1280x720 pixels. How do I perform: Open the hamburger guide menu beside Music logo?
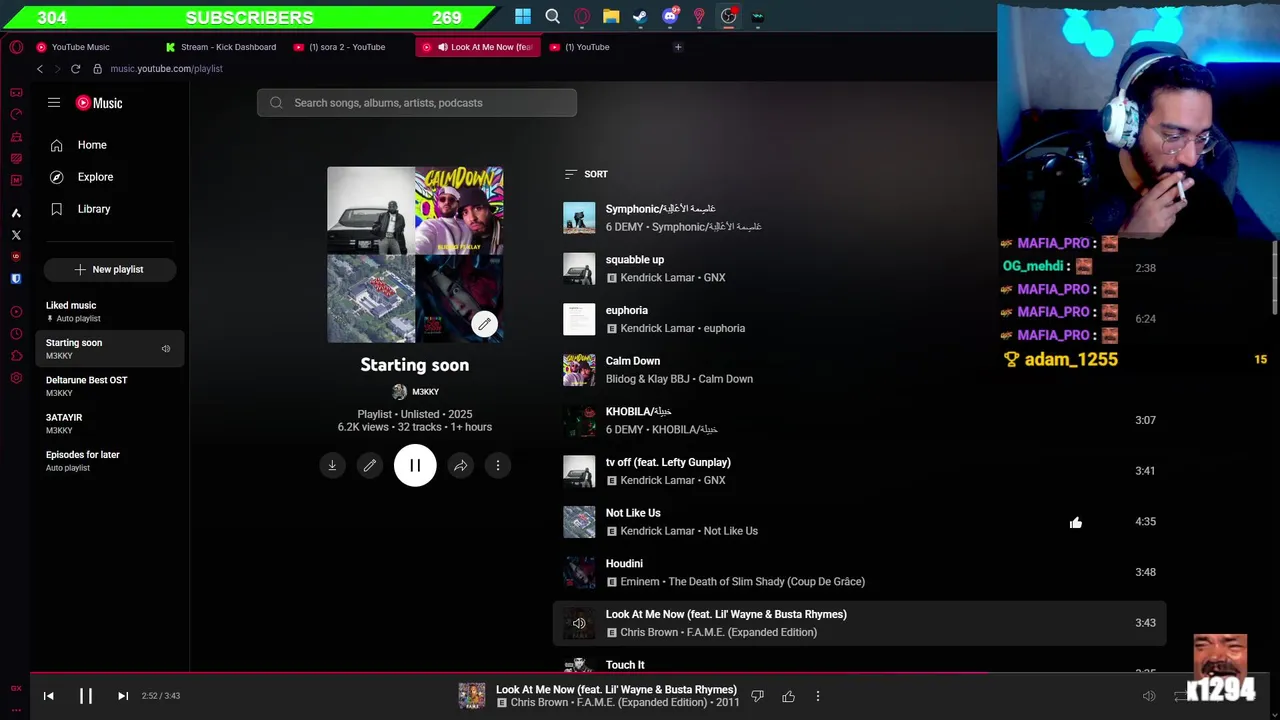[54, 102]
